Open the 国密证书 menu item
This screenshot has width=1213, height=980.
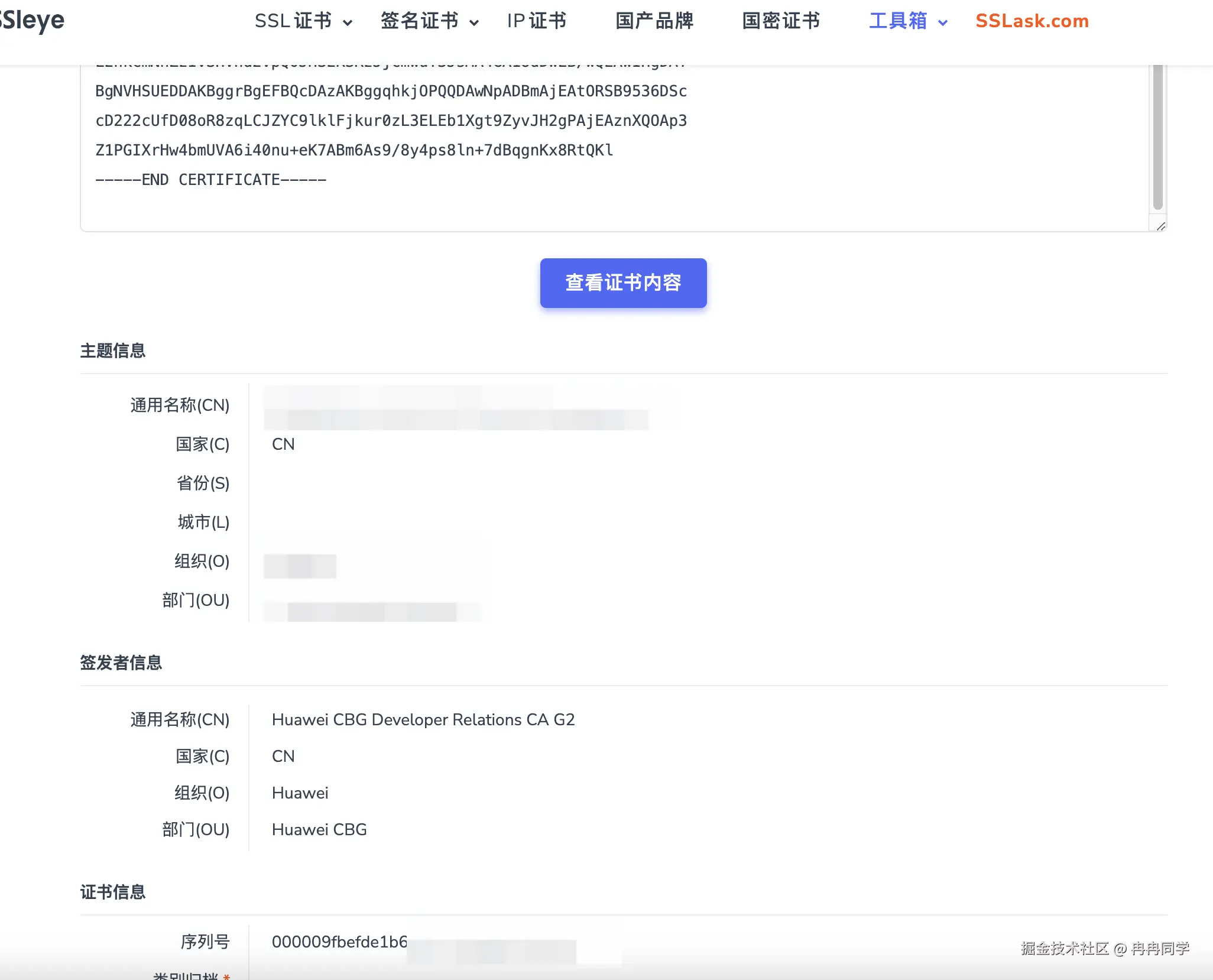point(781,21)
